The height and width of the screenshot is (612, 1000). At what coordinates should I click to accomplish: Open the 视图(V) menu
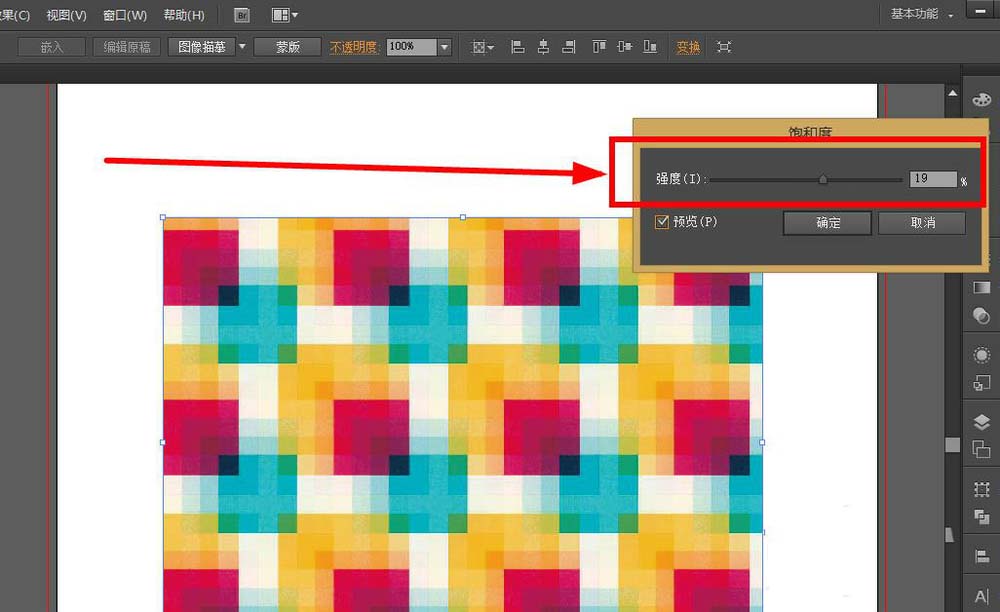(x=66, y=15)
